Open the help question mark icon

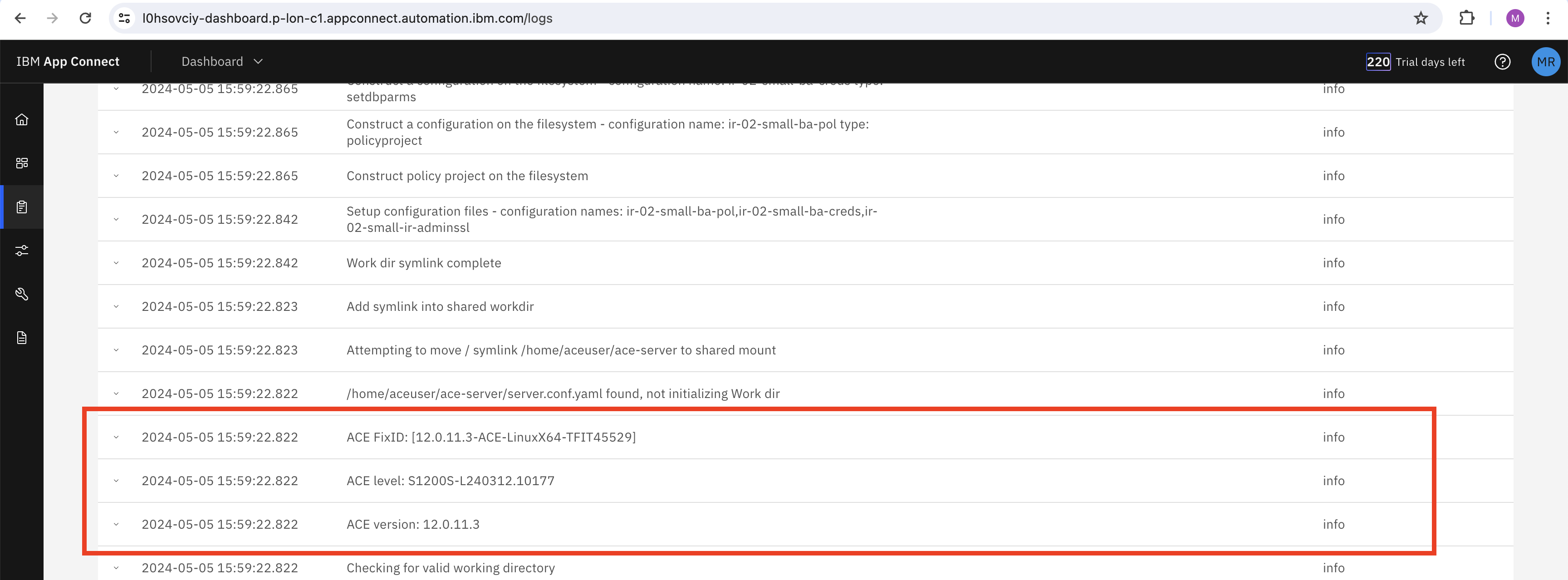pyautogui.click(x=1502, y=62)
